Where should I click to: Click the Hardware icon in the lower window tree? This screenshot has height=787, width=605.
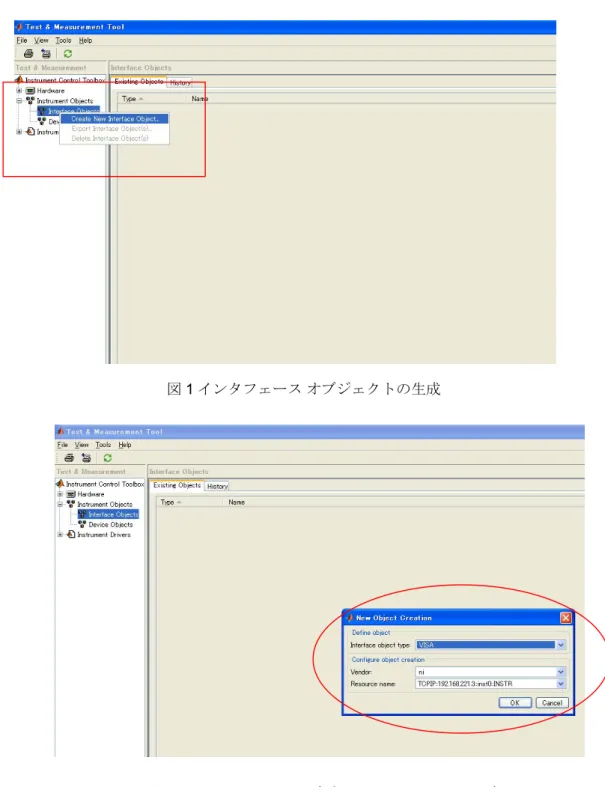pyautogui.click(x=71, y=494)
